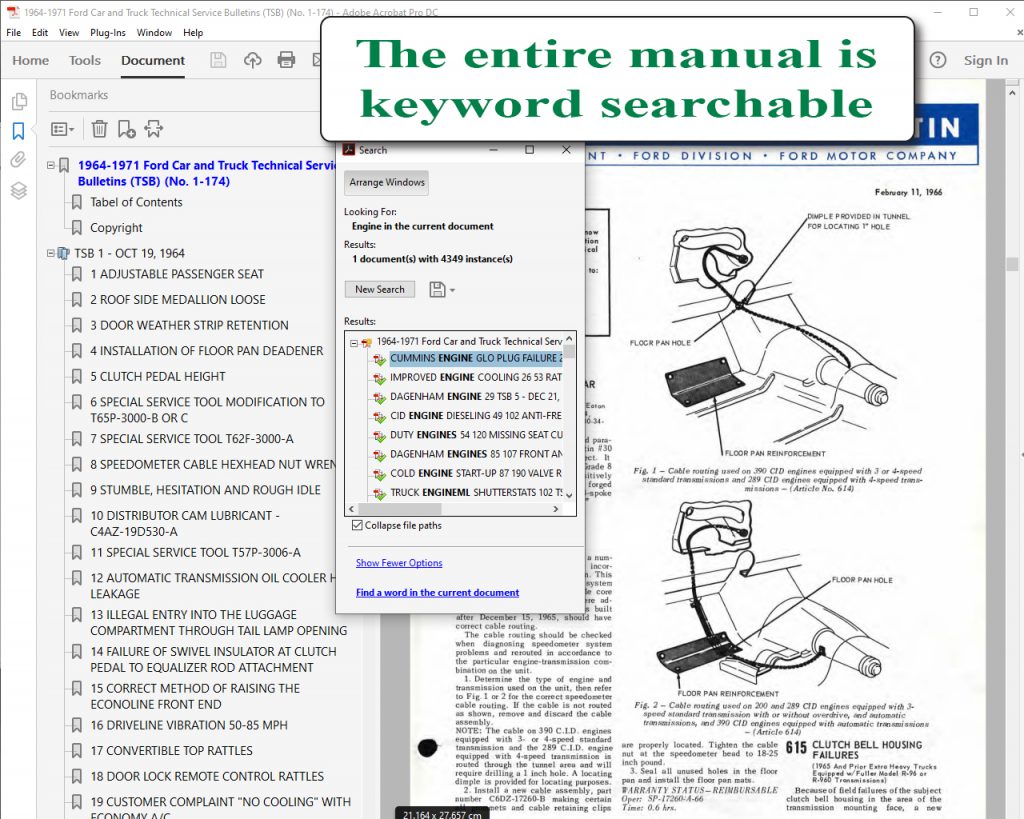Click Find a word in the current document

438,593
